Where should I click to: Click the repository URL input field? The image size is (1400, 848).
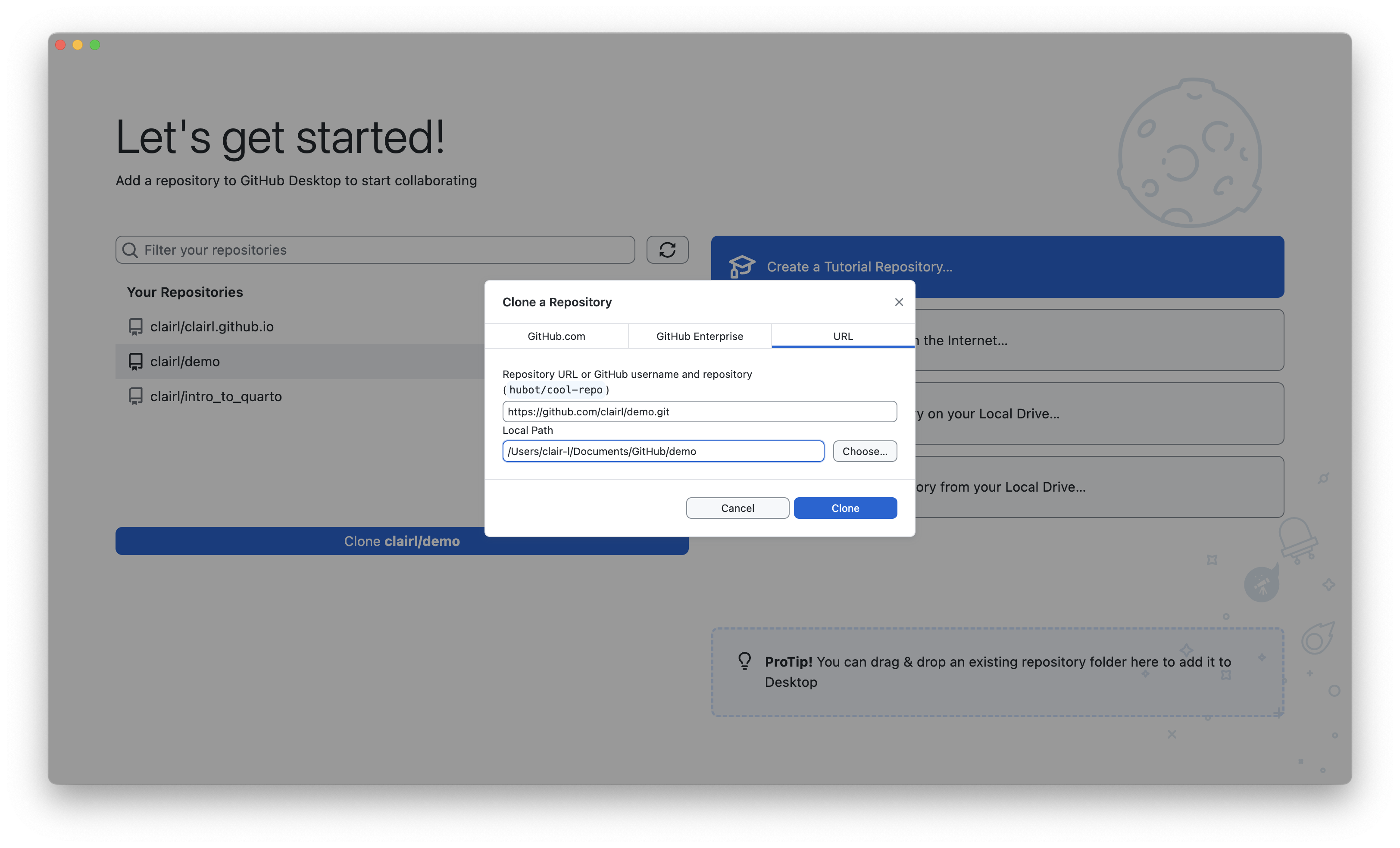point(699,412)
